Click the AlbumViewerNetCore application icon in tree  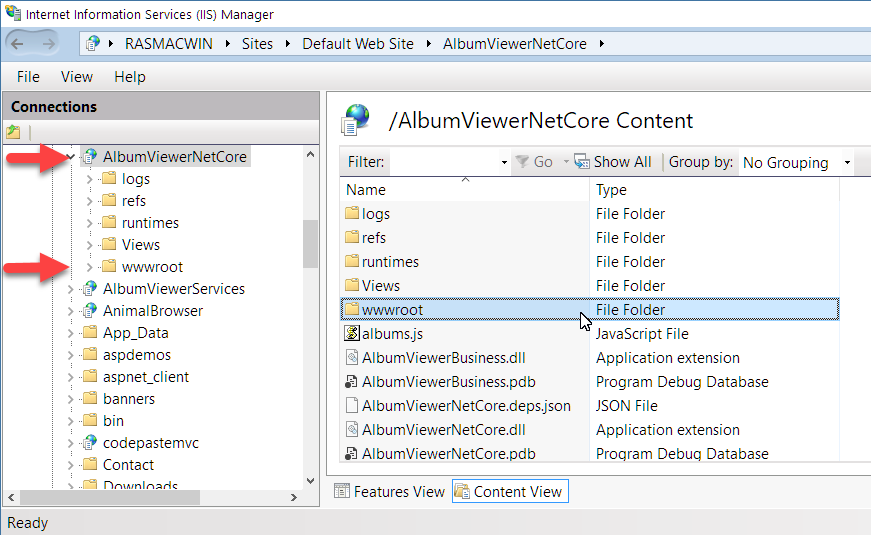[x=90, y=157]
